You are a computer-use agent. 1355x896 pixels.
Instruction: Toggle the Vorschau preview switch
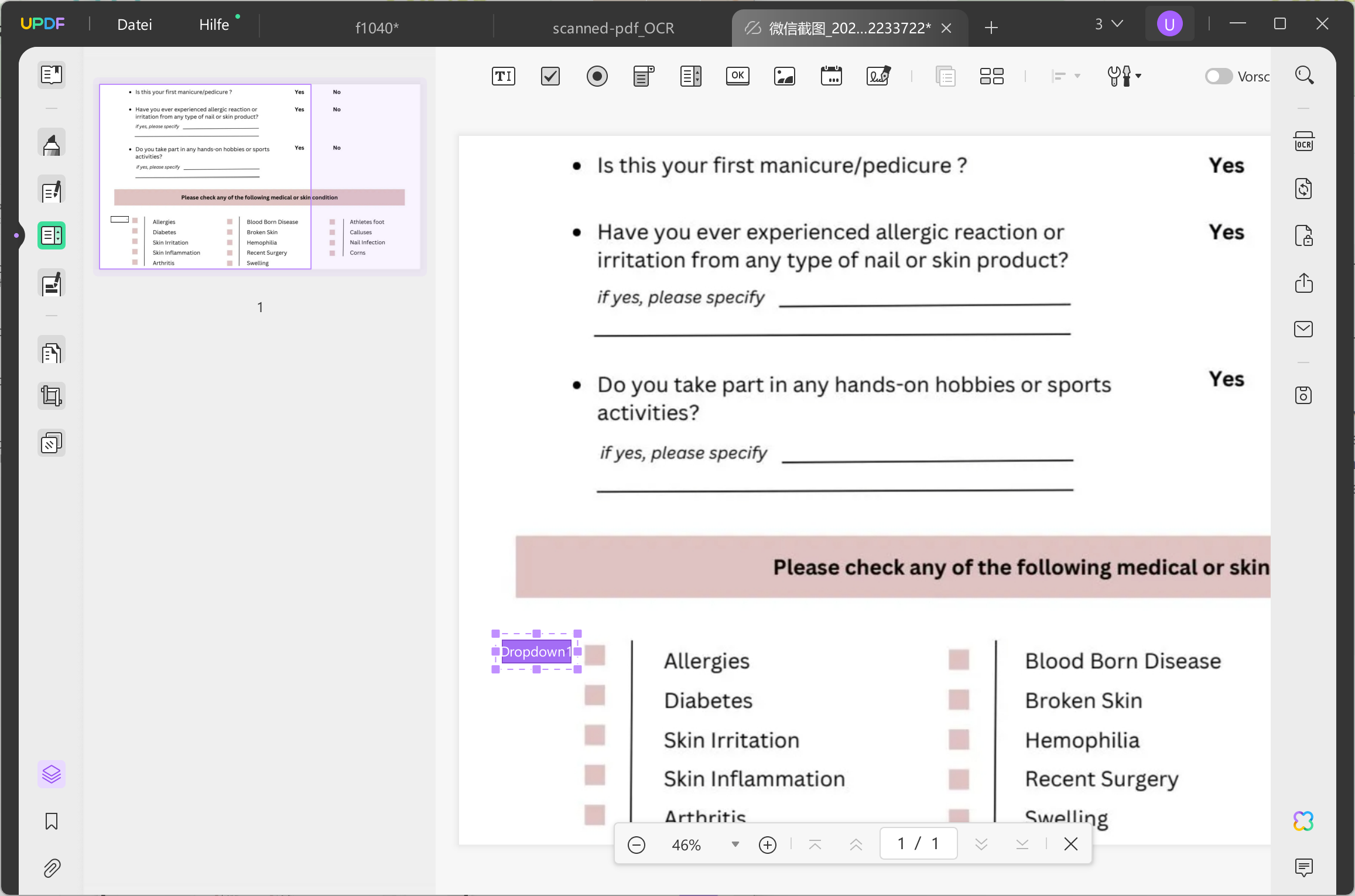1218,76
